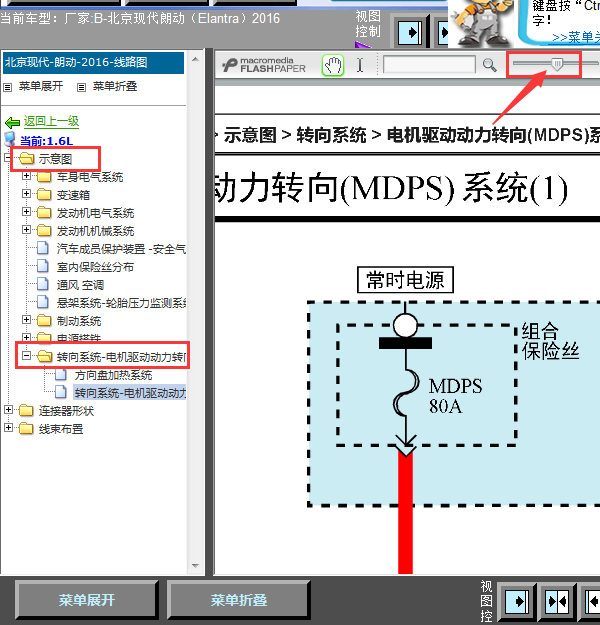Expand the 线束布置 node
Screen dimensions: 600x625
(x=8, y=427)
